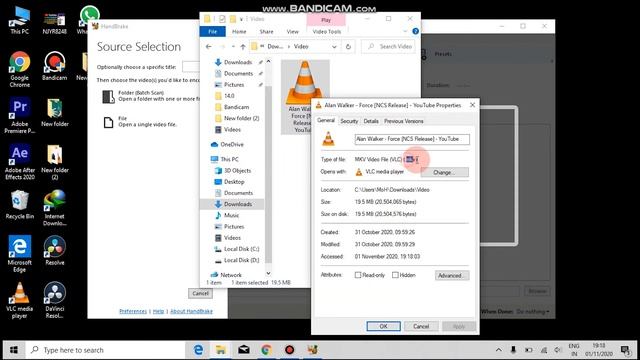Open HandBrake Help link

[158, 311]
